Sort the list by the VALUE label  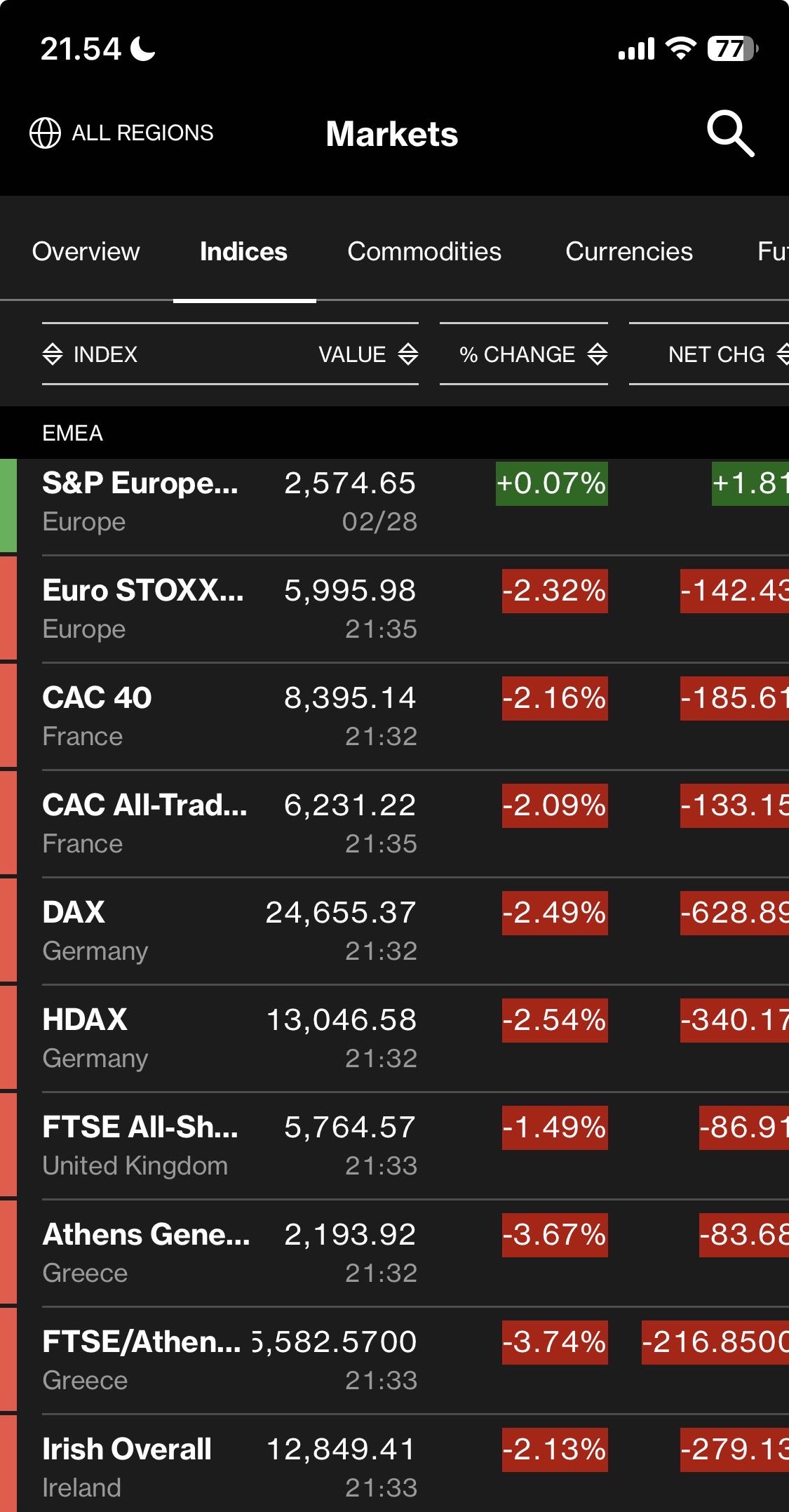click(x=352, y=354)
